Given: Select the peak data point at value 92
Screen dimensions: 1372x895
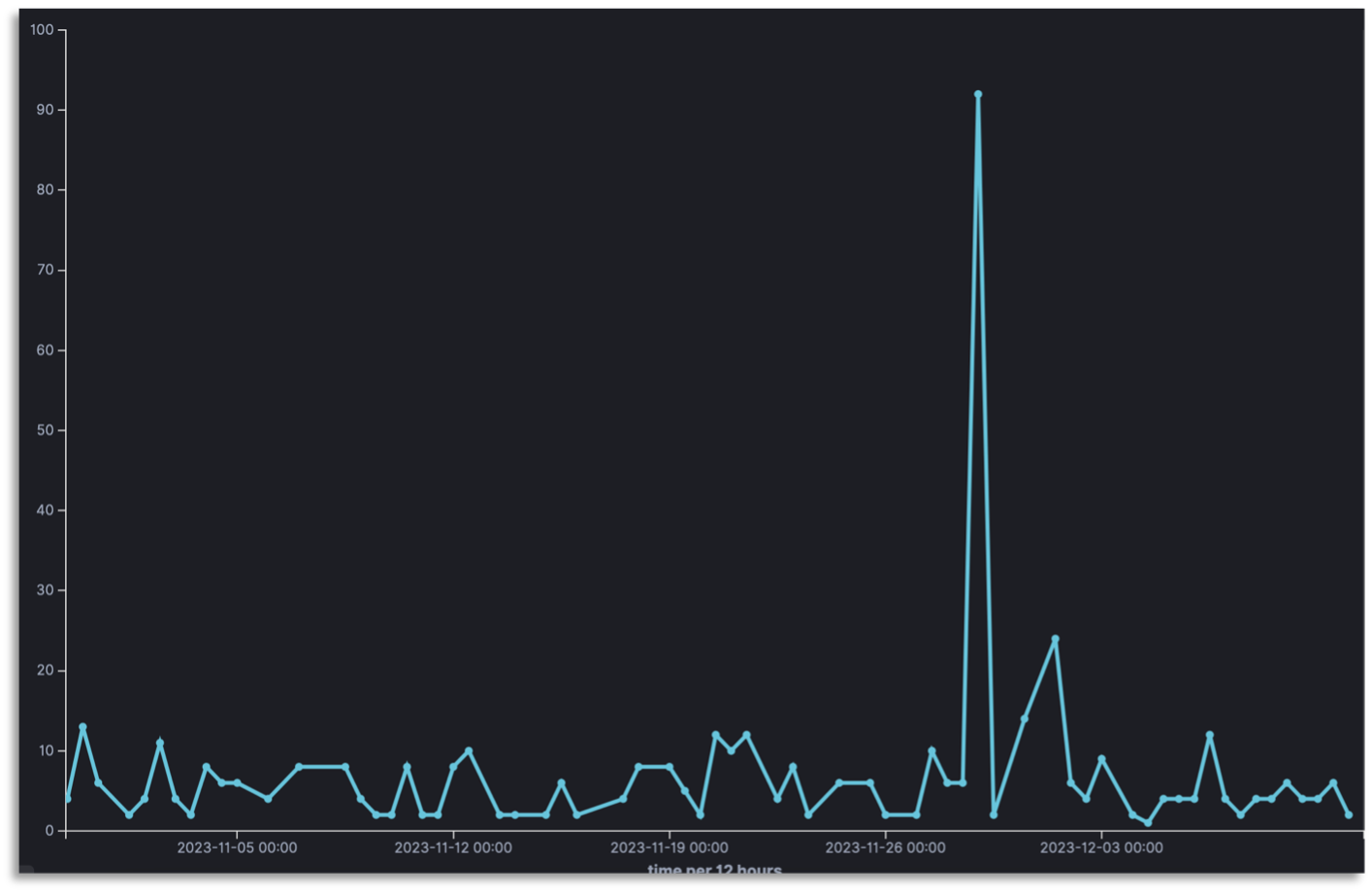Looking at the screenshot, I should click(x=979, y=93).
